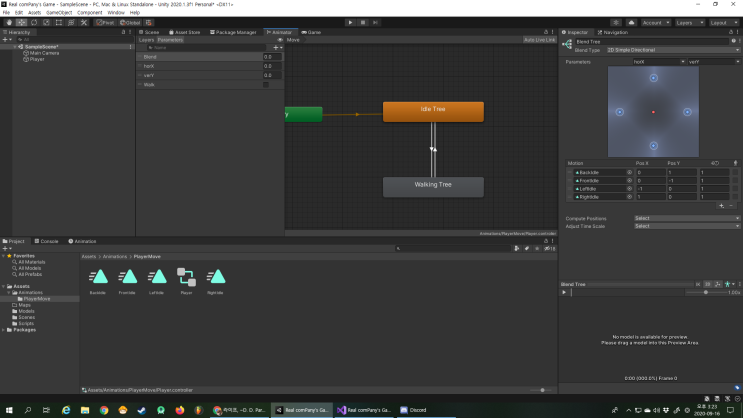Image resolution: width=743 pixels, height=418 pixels.
Task: Open Visual Studio from the taskbar
Action: 364,410
